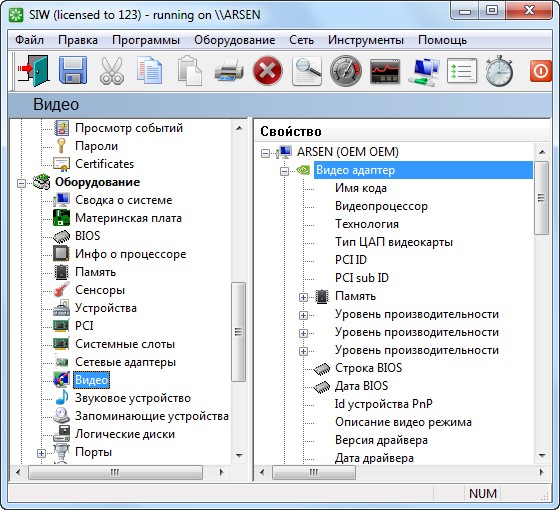The image size is (560, 510).
Task: Open the red graph monitor tool
Action: pyautogui.click(x=385, y=71)
